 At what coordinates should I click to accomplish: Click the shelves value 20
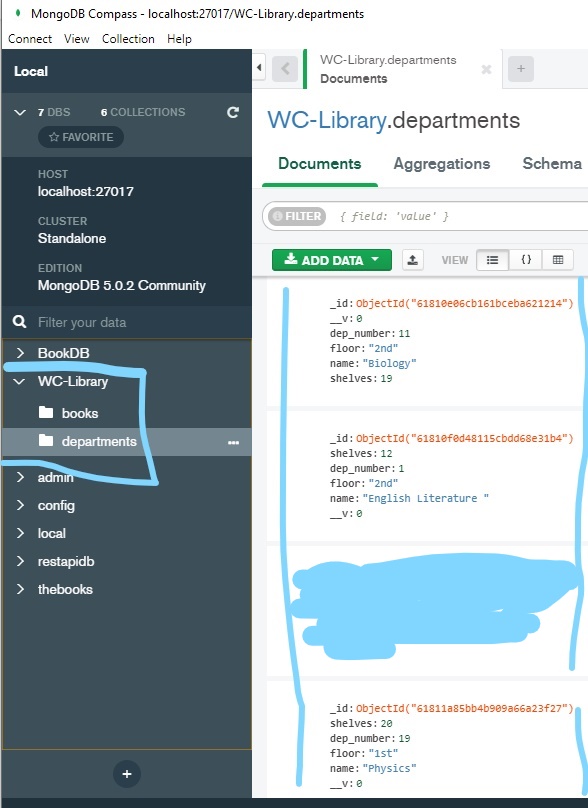coord(387,723)
